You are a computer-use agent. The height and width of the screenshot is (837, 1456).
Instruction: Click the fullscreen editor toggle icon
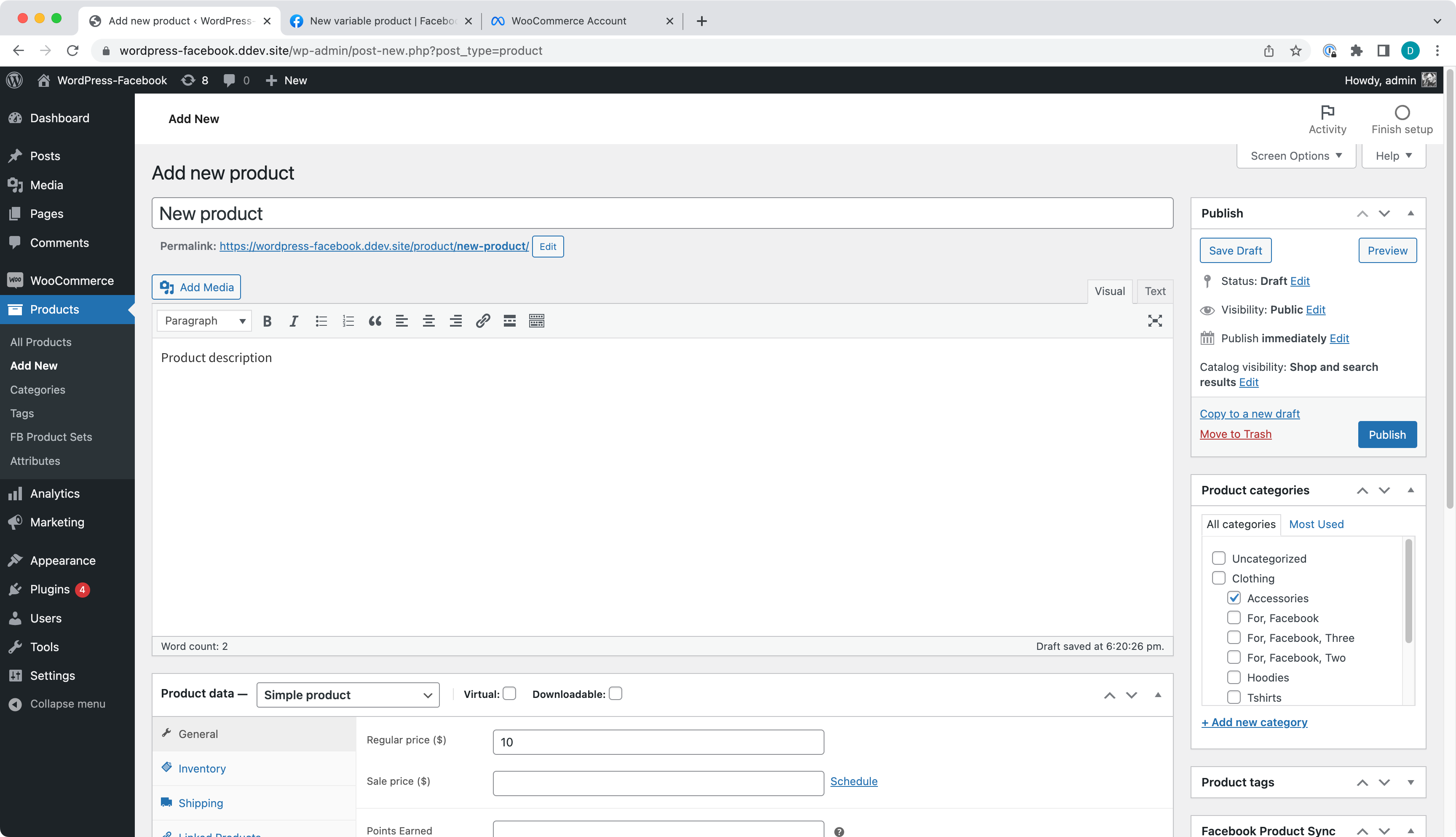coord(1155,320)
